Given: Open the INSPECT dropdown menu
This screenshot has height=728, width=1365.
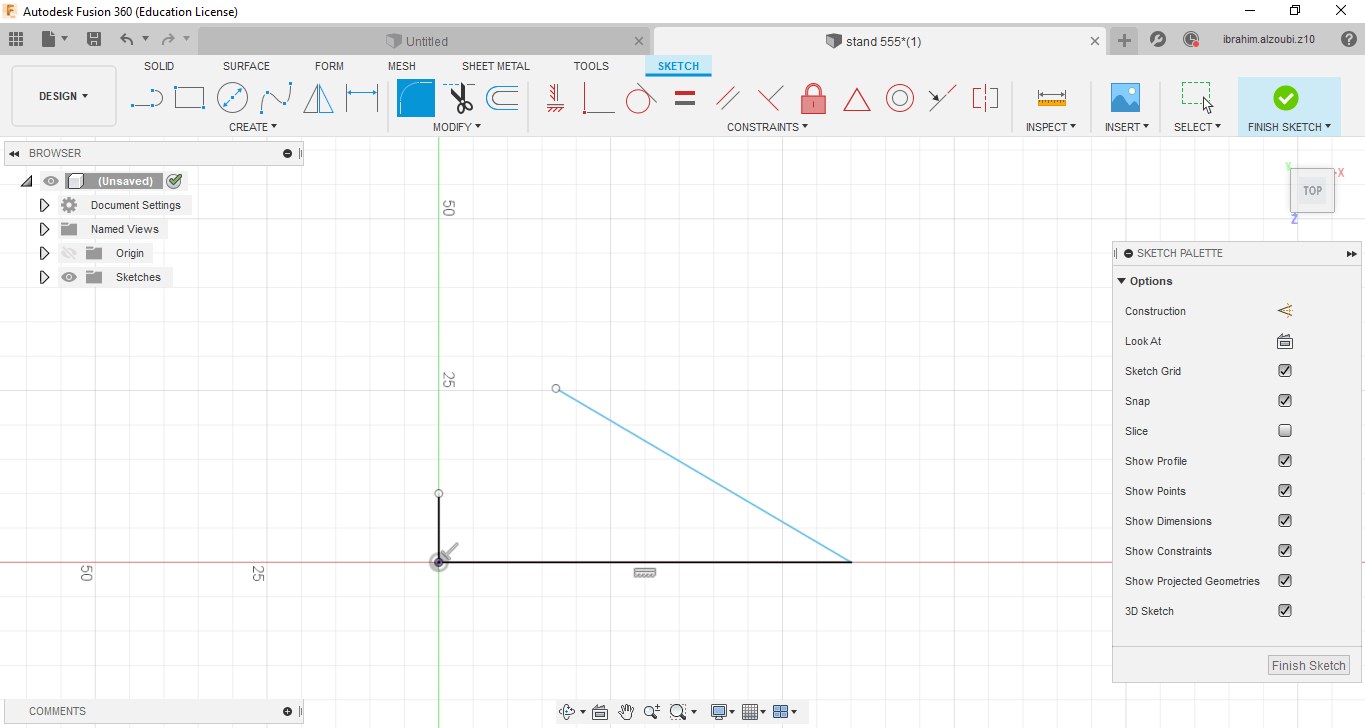Looking at the screenshot, I should click(x=1051, y=127).
